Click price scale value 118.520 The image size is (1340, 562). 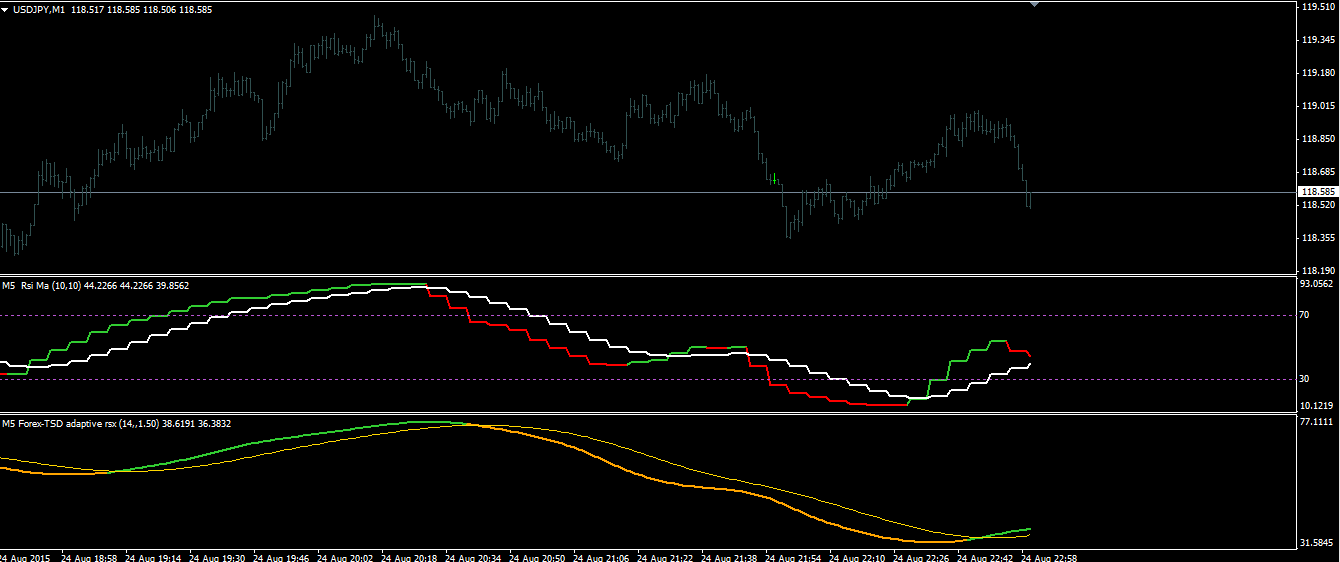1318,205
